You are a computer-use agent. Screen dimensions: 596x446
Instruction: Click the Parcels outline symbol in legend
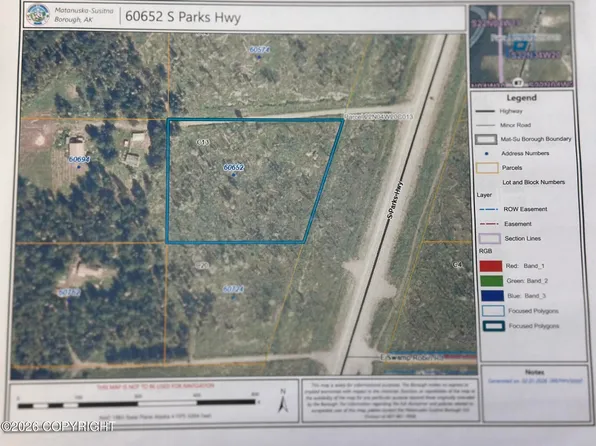[x=487, y=168]
